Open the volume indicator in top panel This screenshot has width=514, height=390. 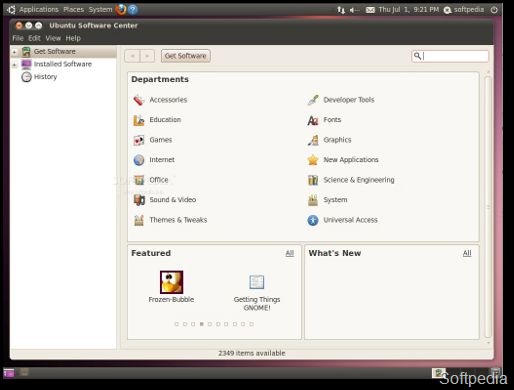(354, 10)
